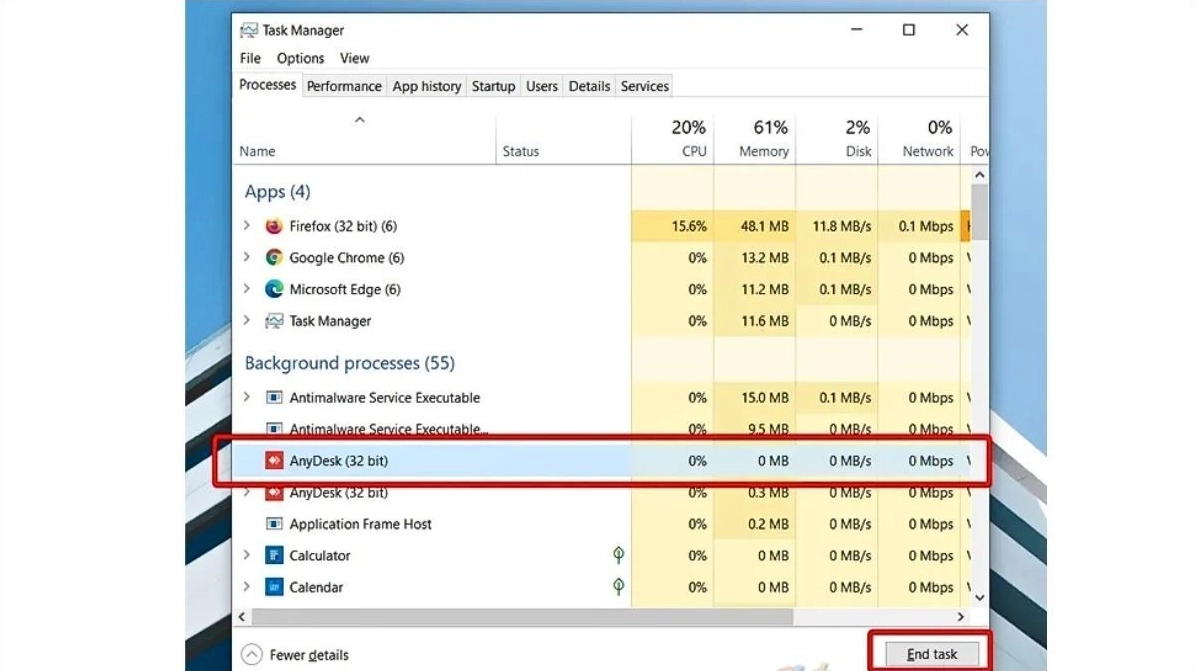
Task: Open the View menu
Action: [x=354, y=58]
